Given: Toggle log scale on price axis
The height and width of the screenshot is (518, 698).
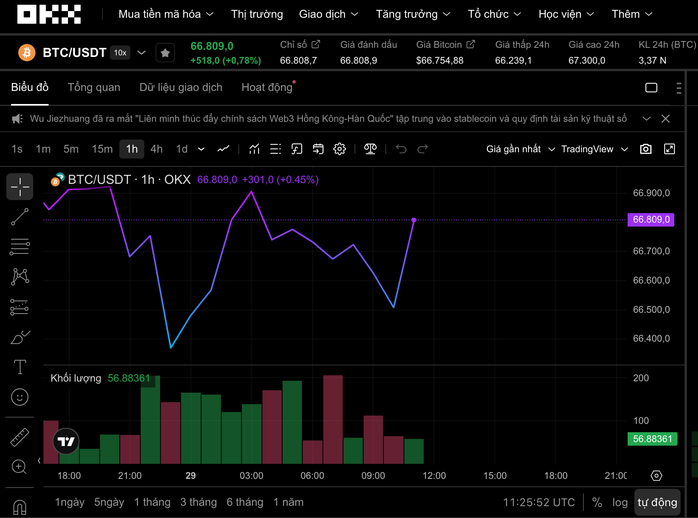Looking at the screenshot, I should [620, 502].
